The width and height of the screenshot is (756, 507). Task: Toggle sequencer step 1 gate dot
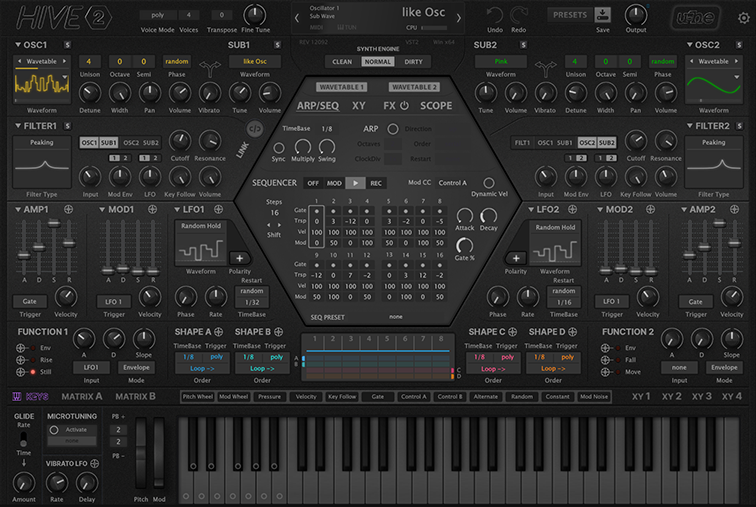click(317, 211)
